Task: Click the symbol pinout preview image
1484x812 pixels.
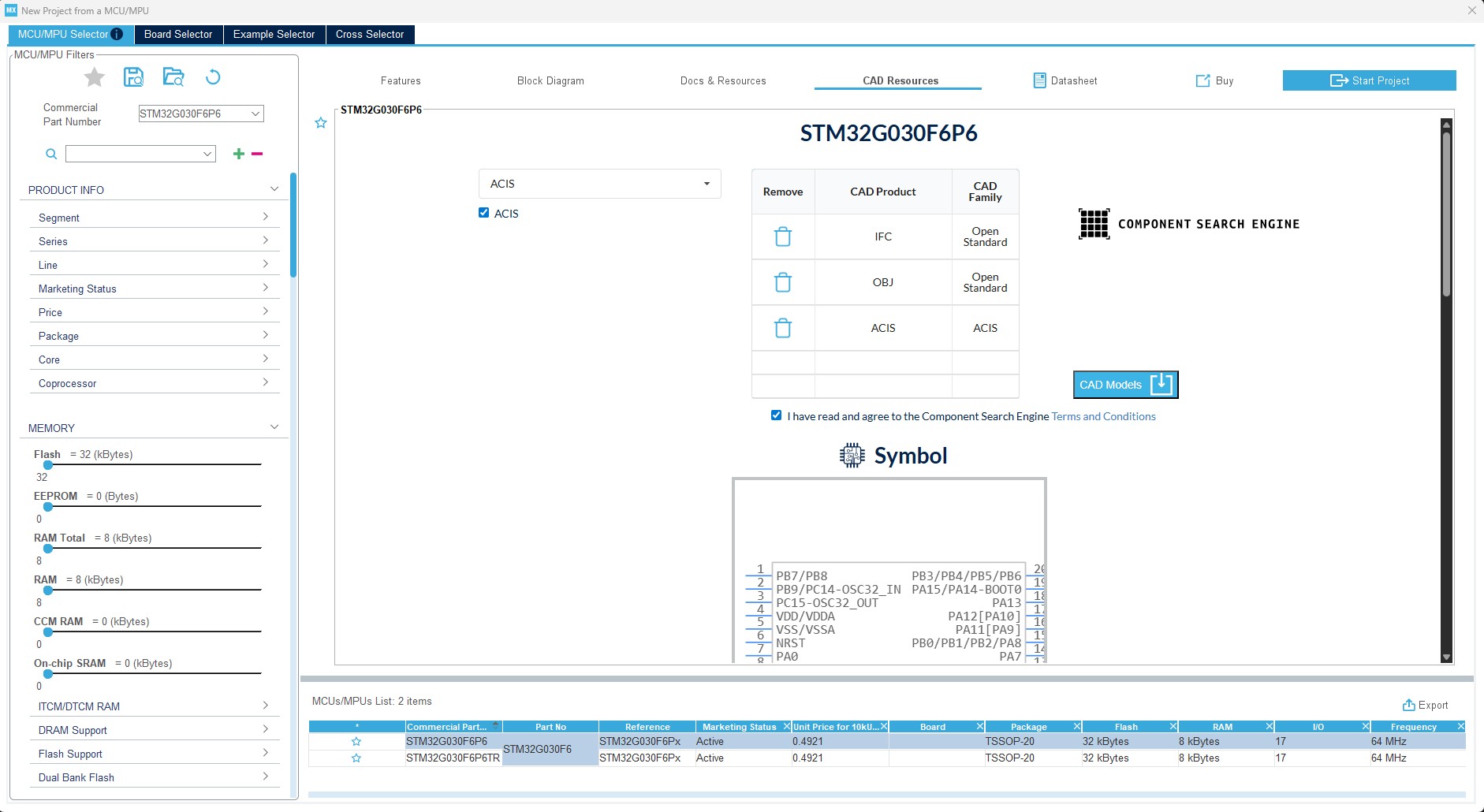Action: click(x=889, y=571)
